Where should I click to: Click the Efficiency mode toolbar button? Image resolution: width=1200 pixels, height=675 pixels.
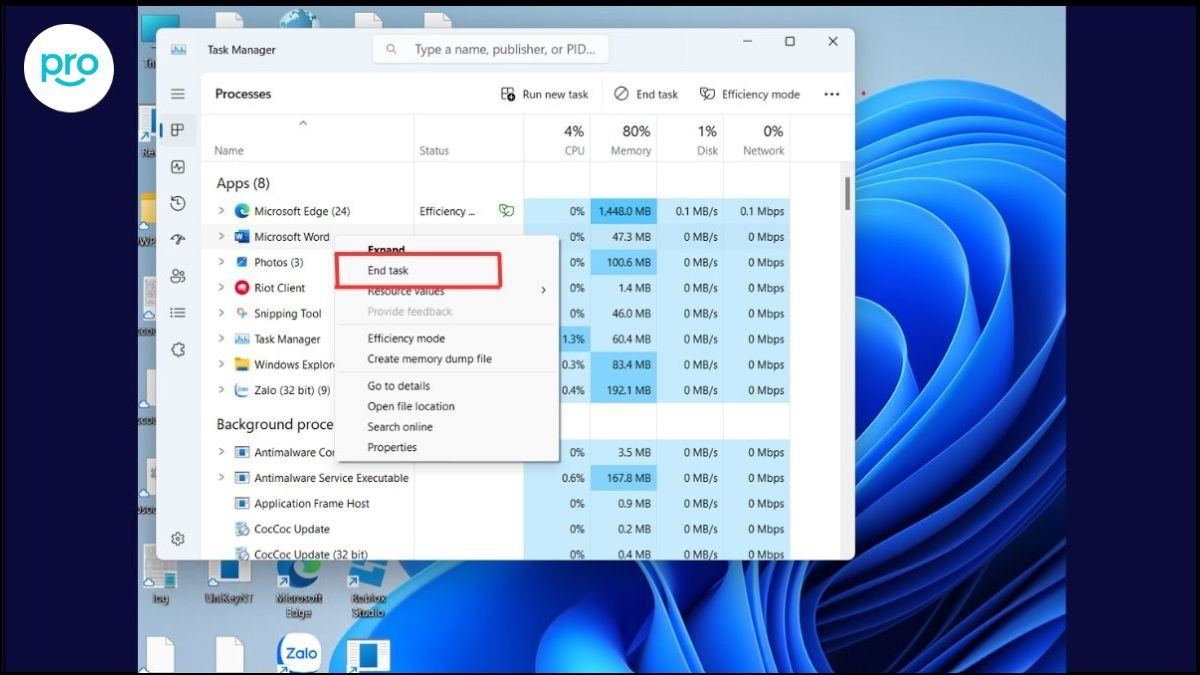point(750,94)
